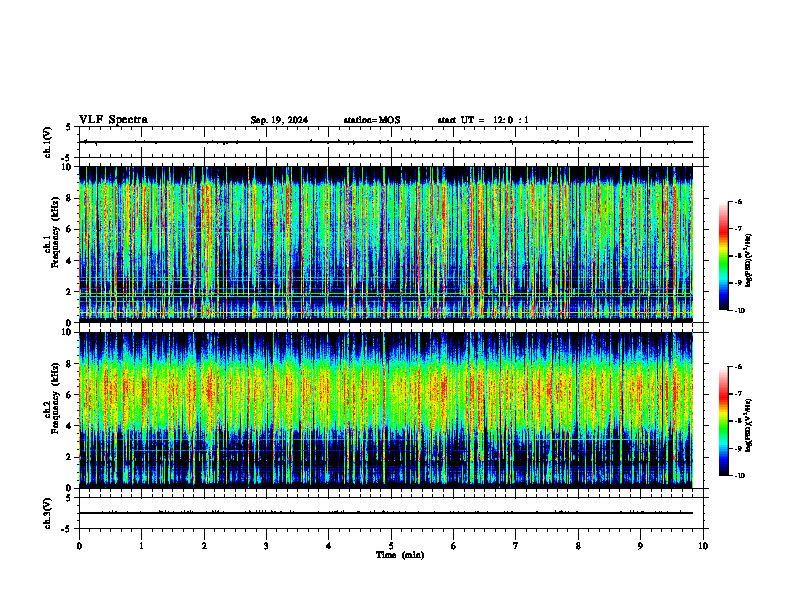Click the color scale bar beside ch.2 spectrogram
792x612 pixels.
point(723,421)
